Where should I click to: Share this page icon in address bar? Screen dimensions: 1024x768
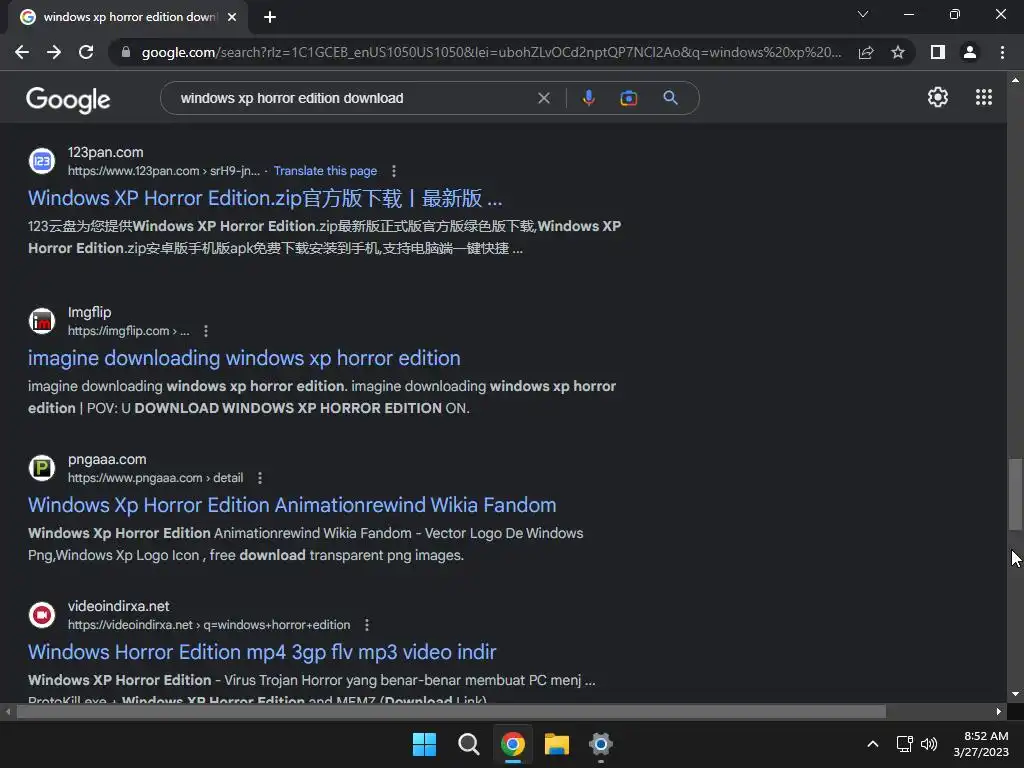(x=866, y=52)
